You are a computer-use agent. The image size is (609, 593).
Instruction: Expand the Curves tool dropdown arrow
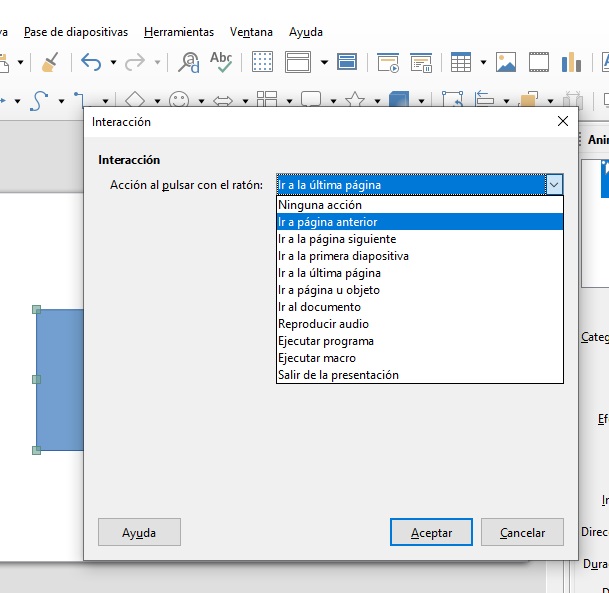click(61, 101)
